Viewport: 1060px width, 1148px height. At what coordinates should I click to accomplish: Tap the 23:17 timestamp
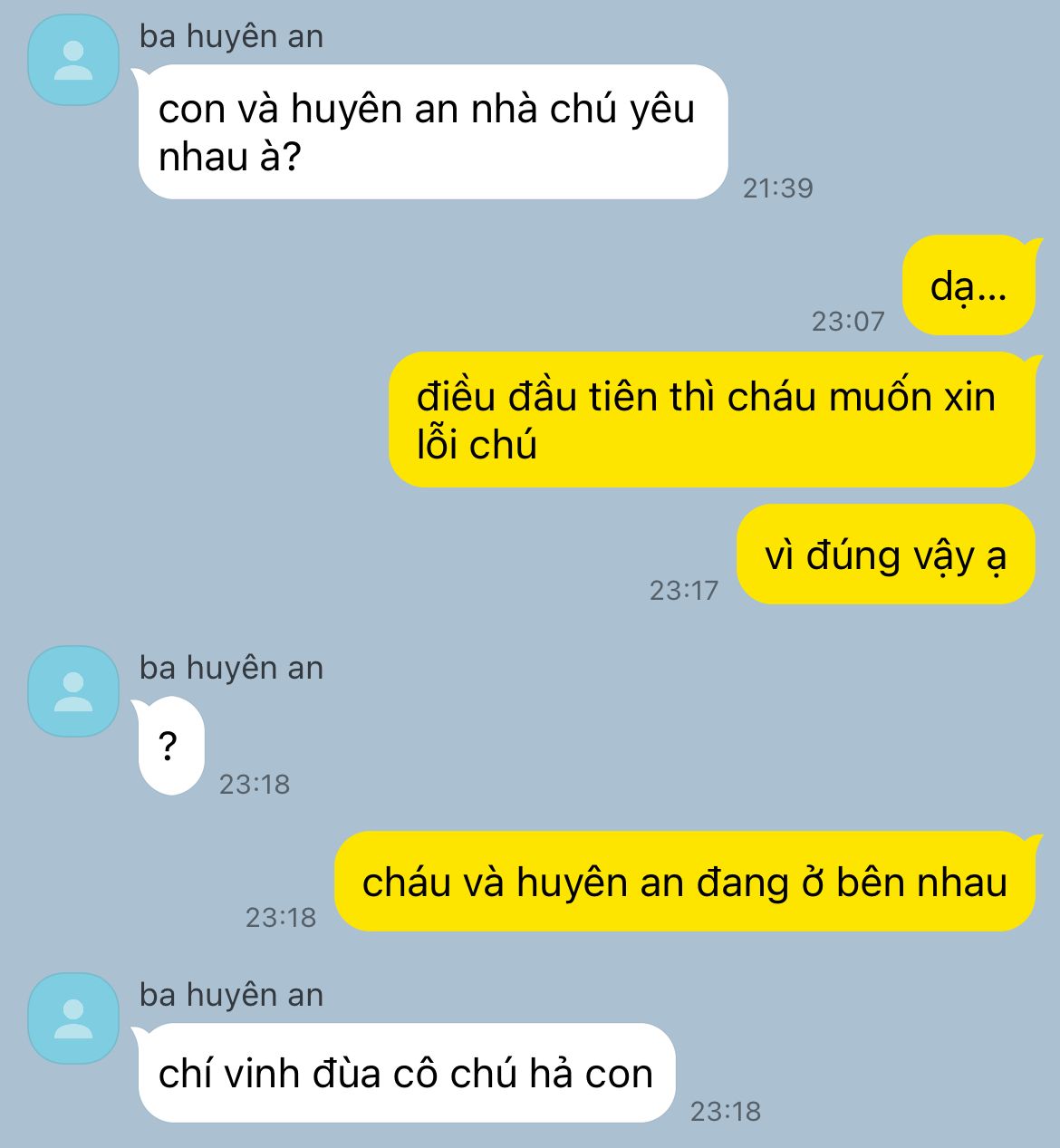pos(684,591)
